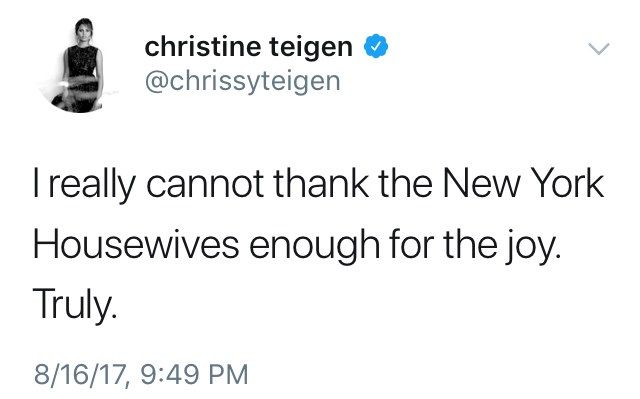Click the 8/16/17 date text

pyautogui.click(x=81, y=375)
